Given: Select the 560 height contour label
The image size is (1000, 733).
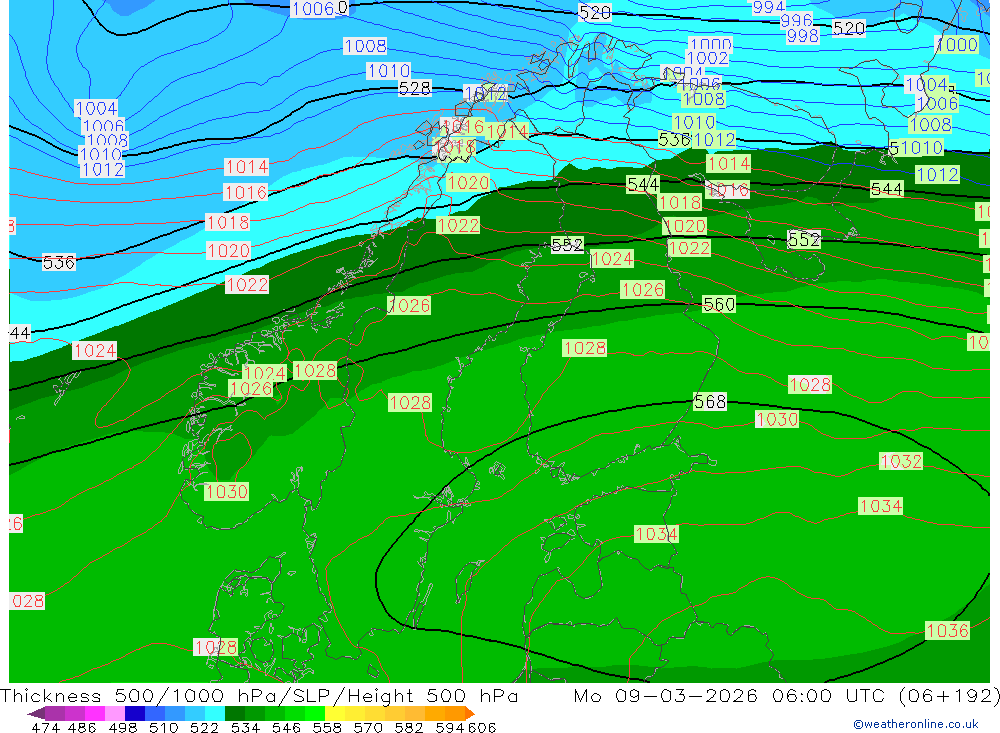Looking at the screenshot, I should [719, 305].
